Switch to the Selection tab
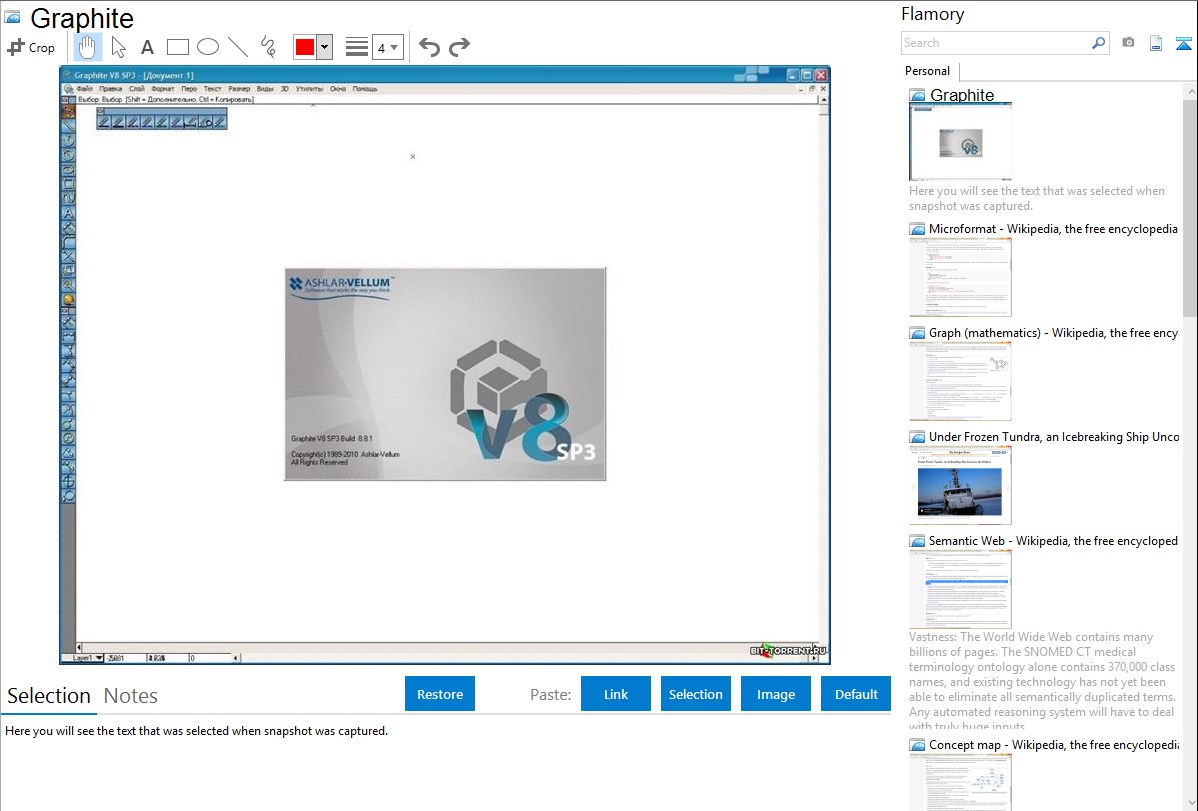This screenshot has width=1198, height=811. point(49,696)
